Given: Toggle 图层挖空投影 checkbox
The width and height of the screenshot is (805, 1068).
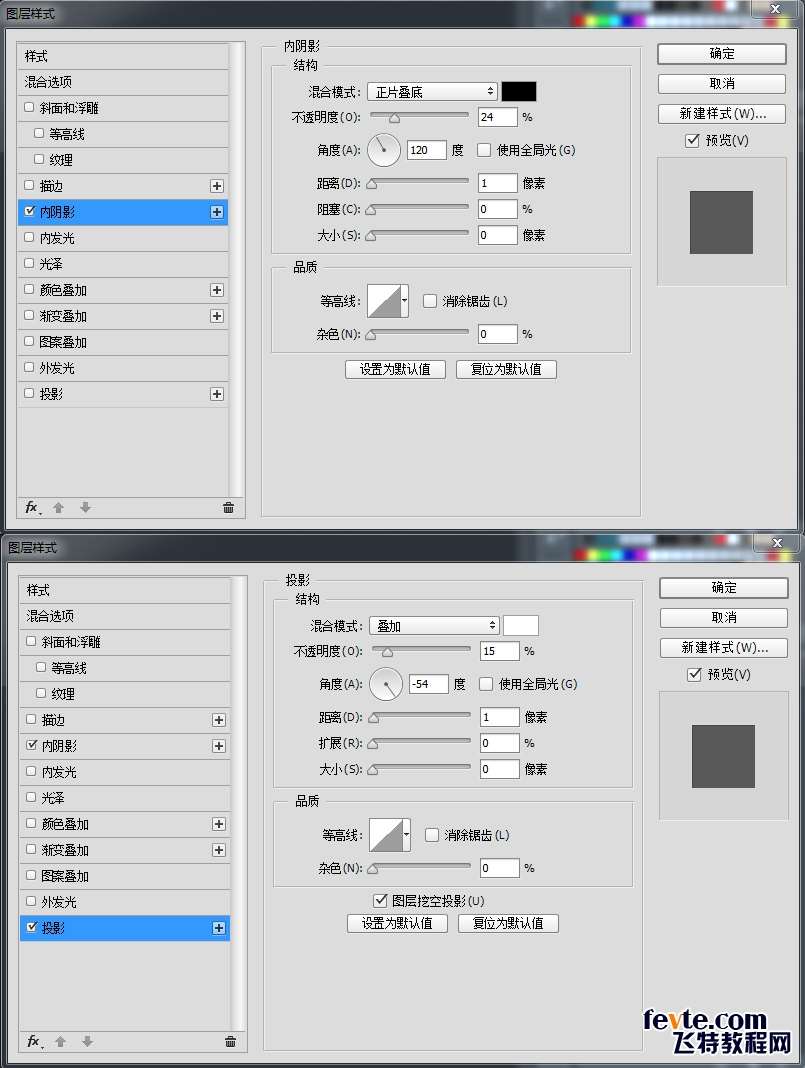Looking at the screenshot, I should pyautogui.click(x=380, y=900).
